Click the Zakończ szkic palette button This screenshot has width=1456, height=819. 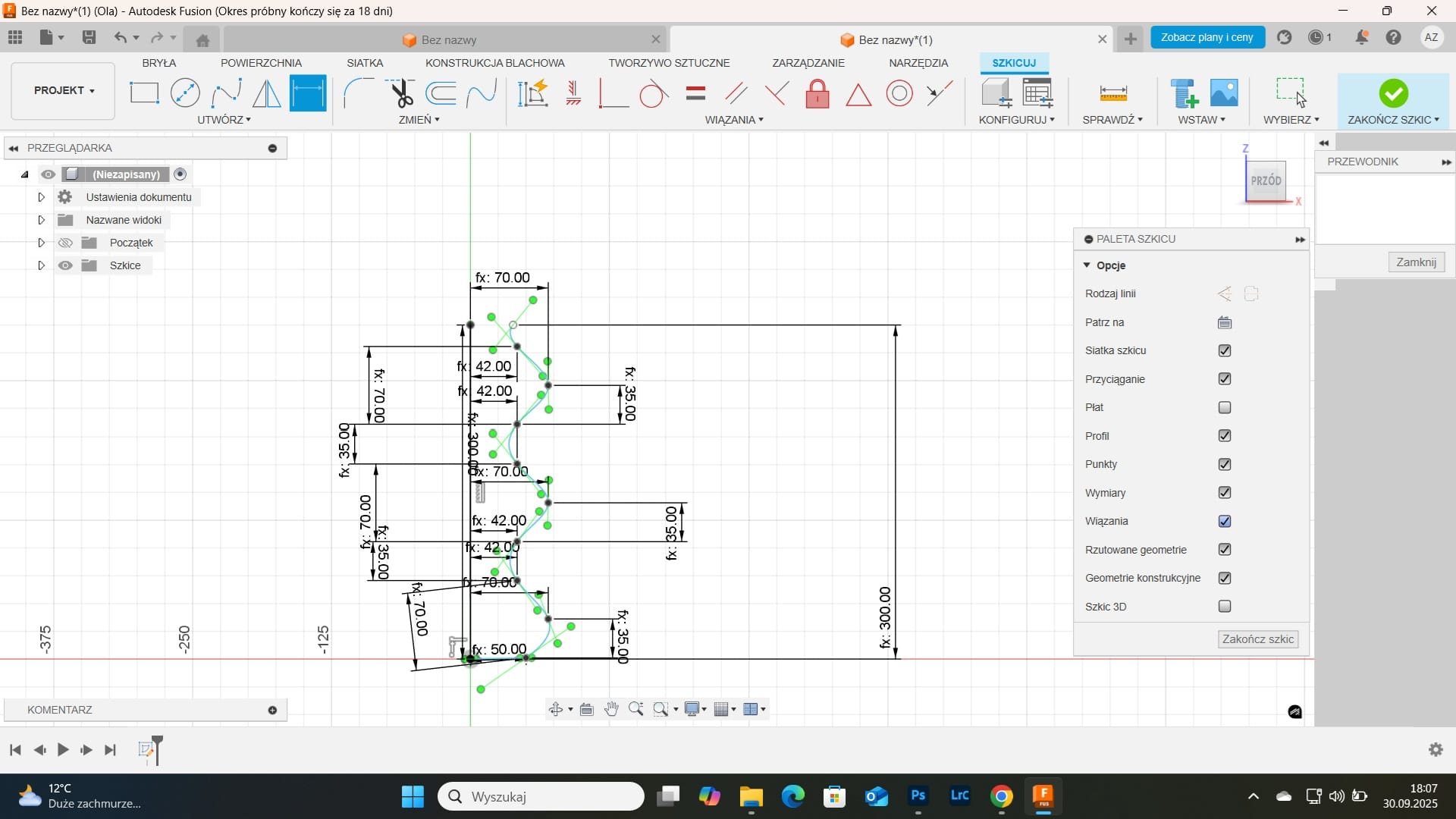tap(1257, 639)
